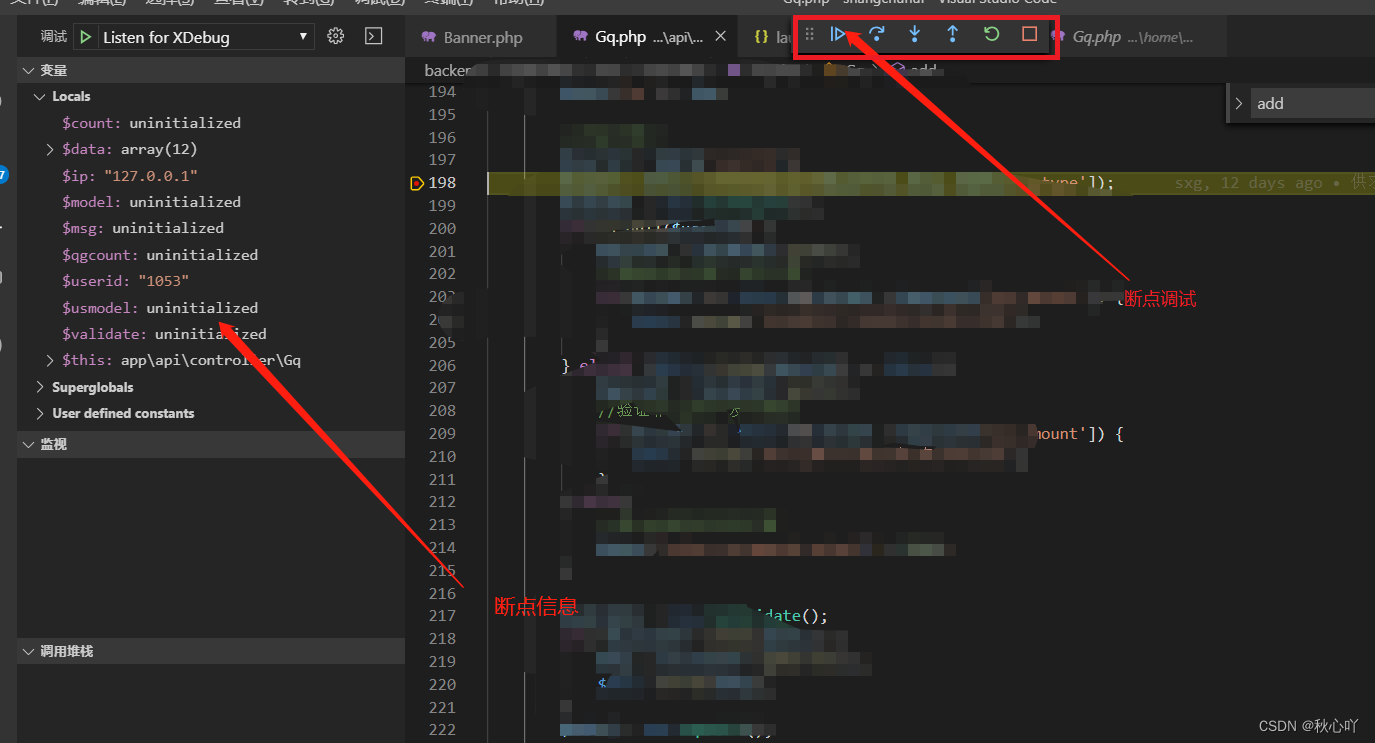
Task: Click the 'sxg, 12 days ago' blame annotation
Action: click(1249, 183)
